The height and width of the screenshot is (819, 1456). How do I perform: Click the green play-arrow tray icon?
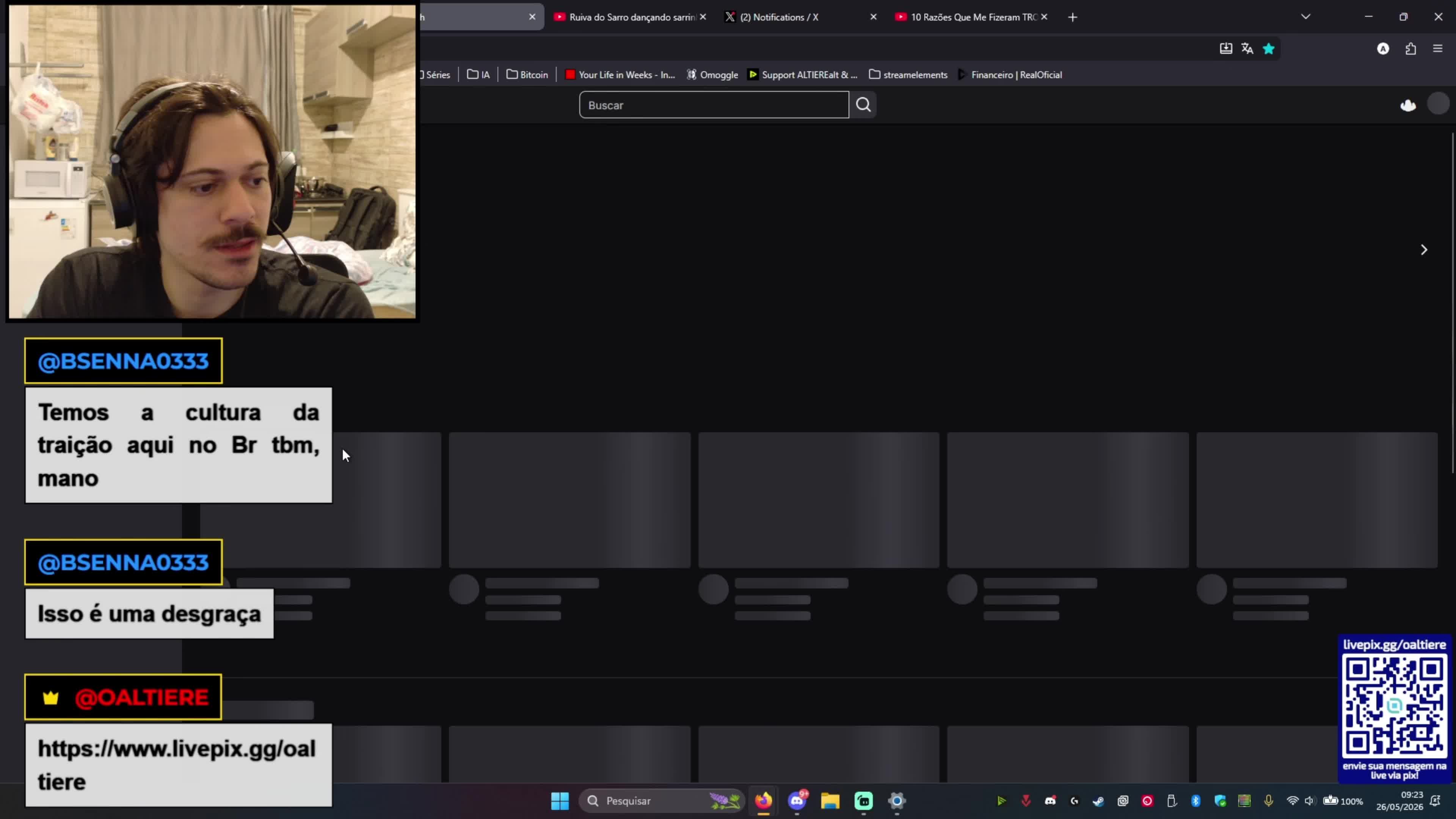[1001, 800]
